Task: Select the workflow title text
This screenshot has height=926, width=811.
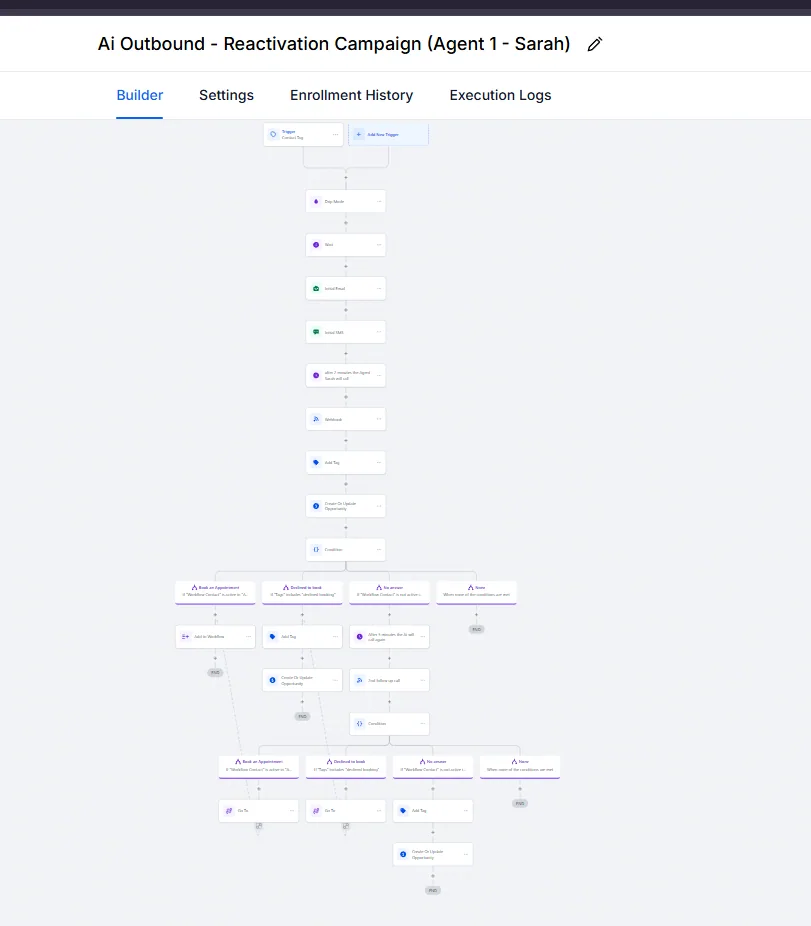Action: [334, 44]
